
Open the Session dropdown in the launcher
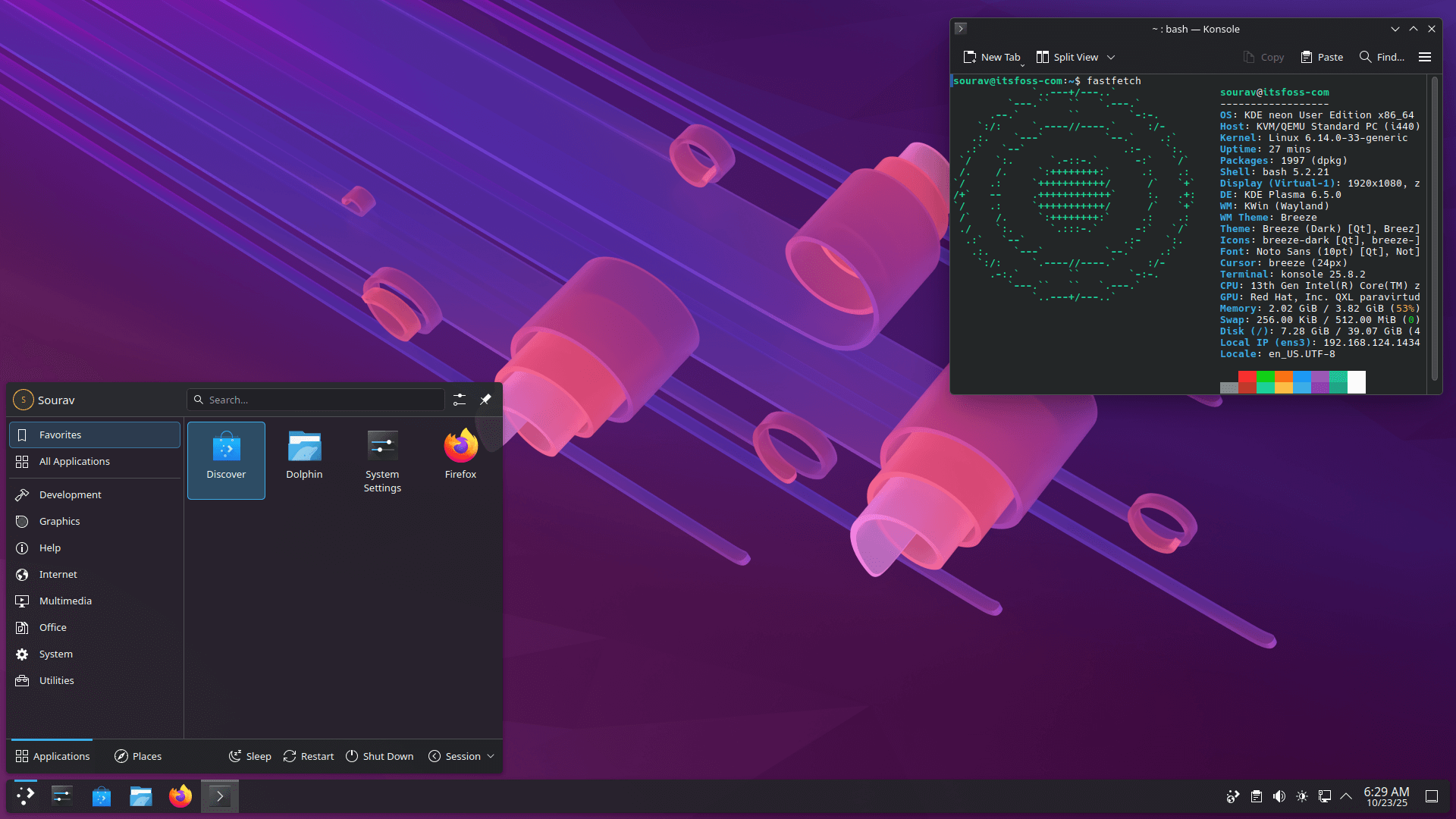pyautogui.click(x=461, y=755)
